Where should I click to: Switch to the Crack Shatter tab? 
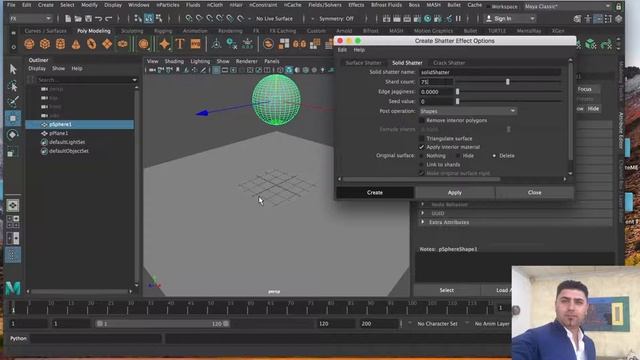coord(449,63)
